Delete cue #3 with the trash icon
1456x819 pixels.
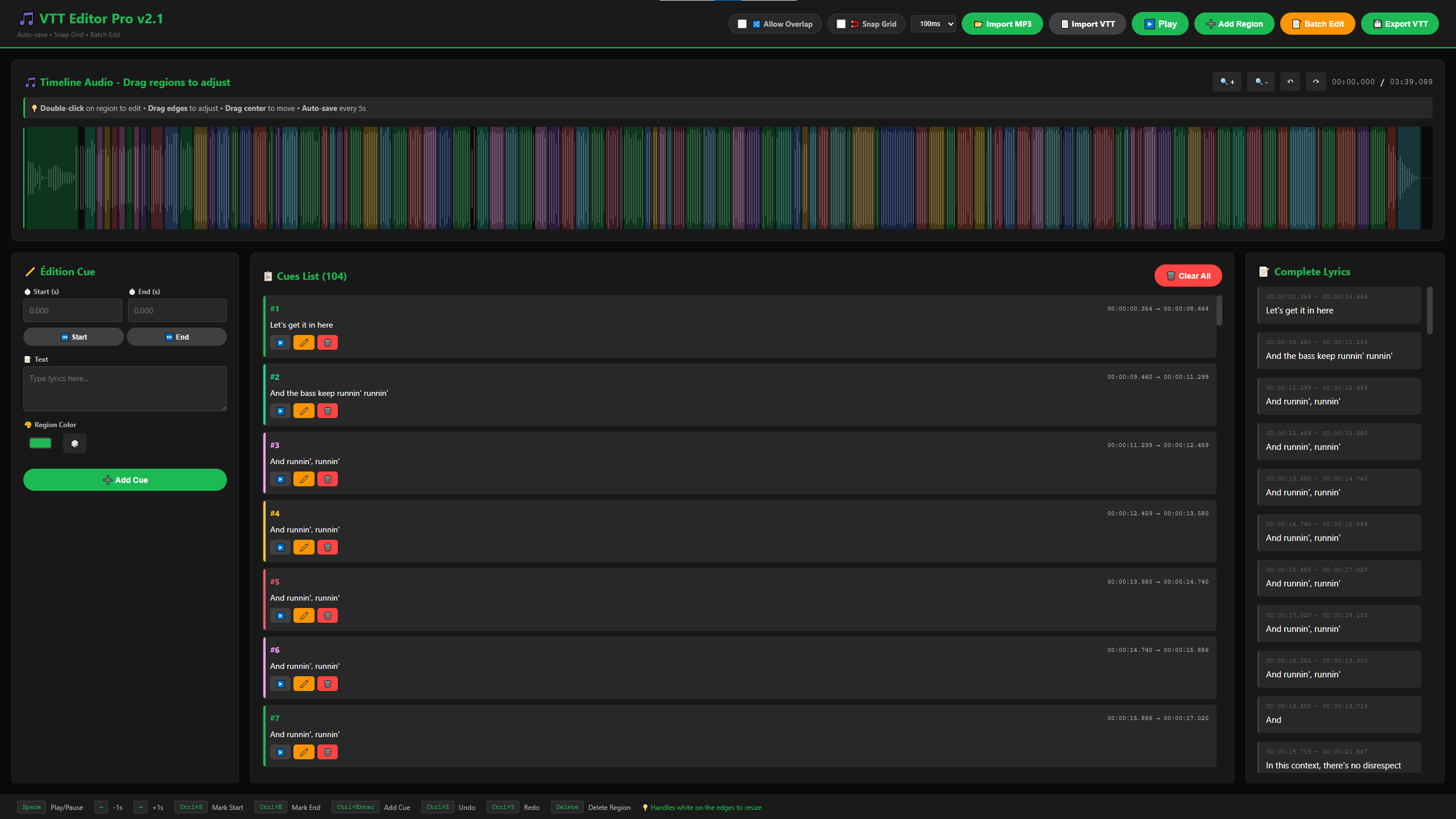pyautogui.click(x=327, y=479)
